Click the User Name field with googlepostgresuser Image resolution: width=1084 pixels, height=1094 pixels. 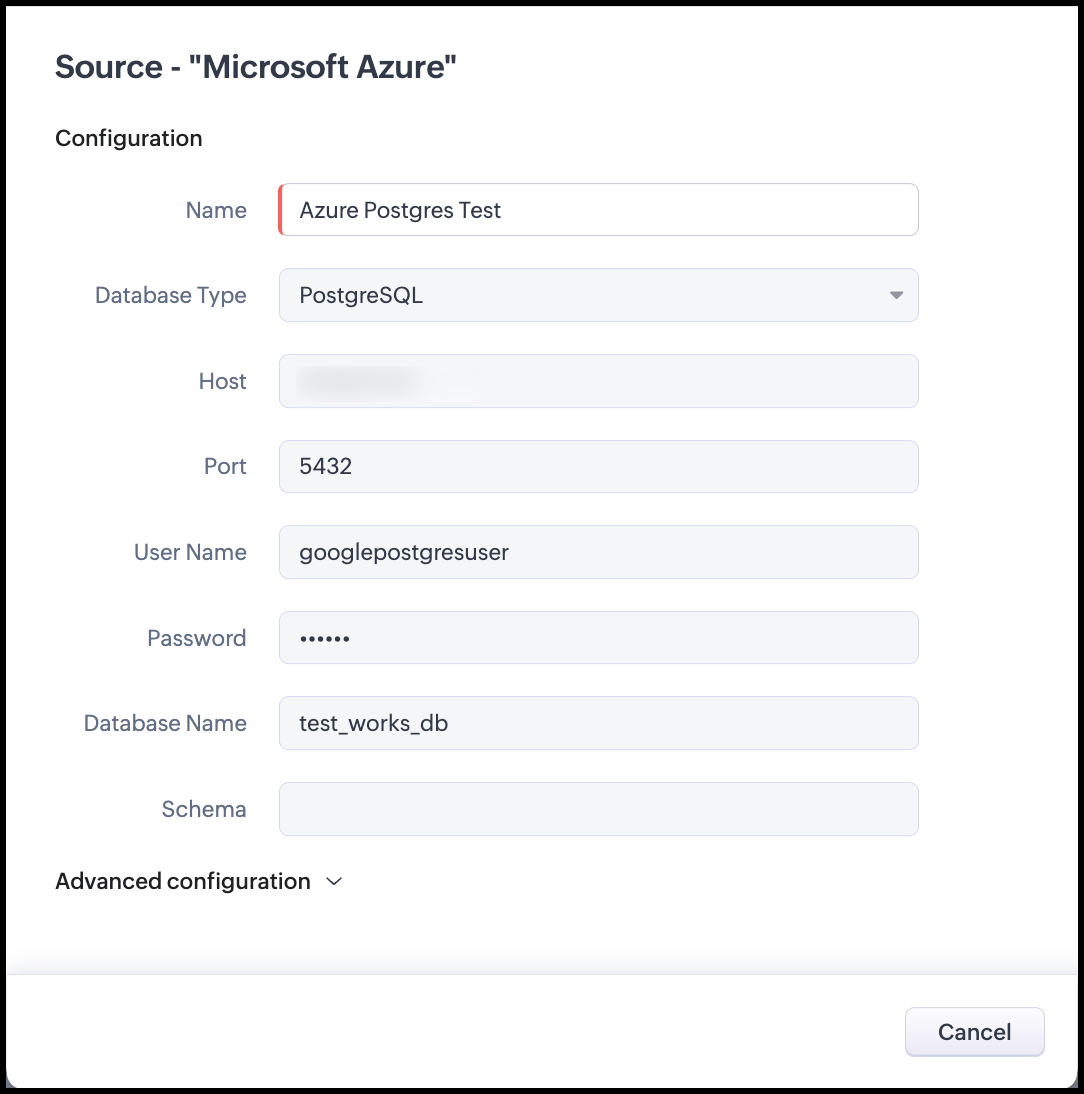[598, 552]
